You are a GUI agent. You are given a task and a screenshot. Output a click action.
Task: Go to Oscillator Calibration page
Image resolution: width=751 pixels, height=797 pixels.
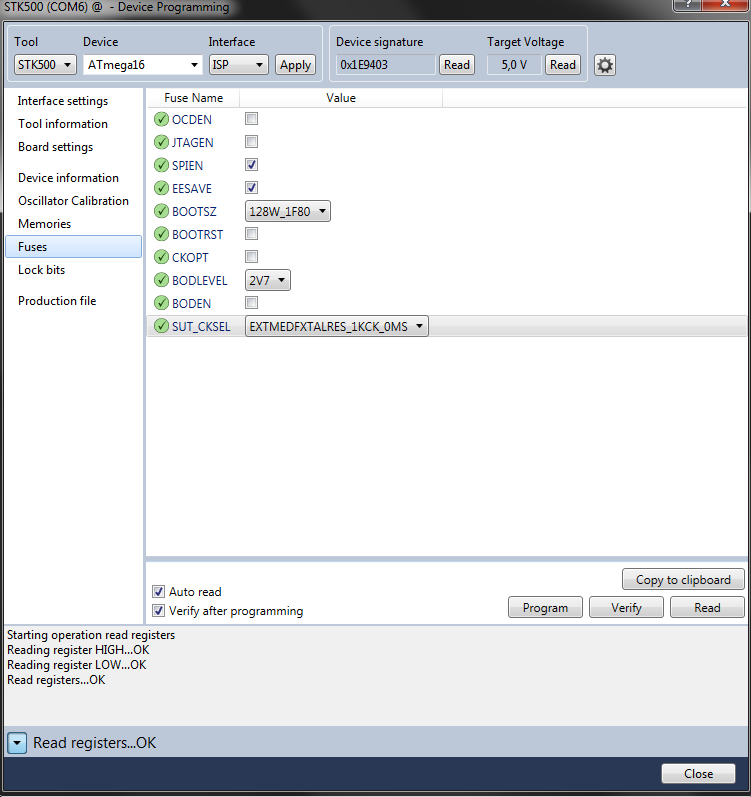pos(74,201)
